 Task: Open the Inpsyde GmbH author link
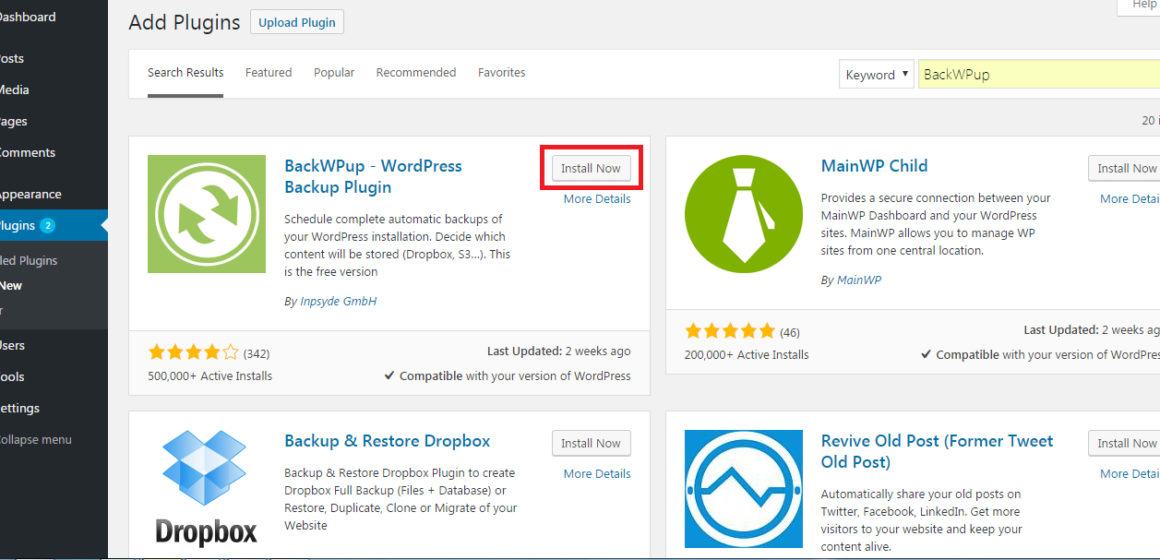[338, 302]
